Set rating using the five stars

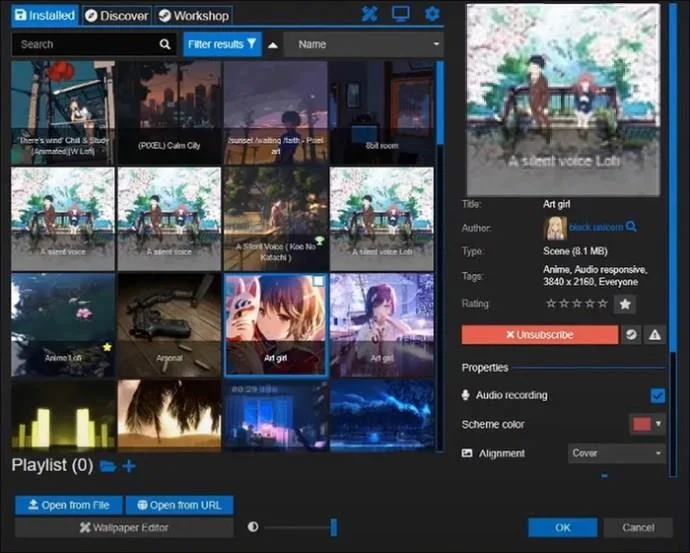pos(576,304)
